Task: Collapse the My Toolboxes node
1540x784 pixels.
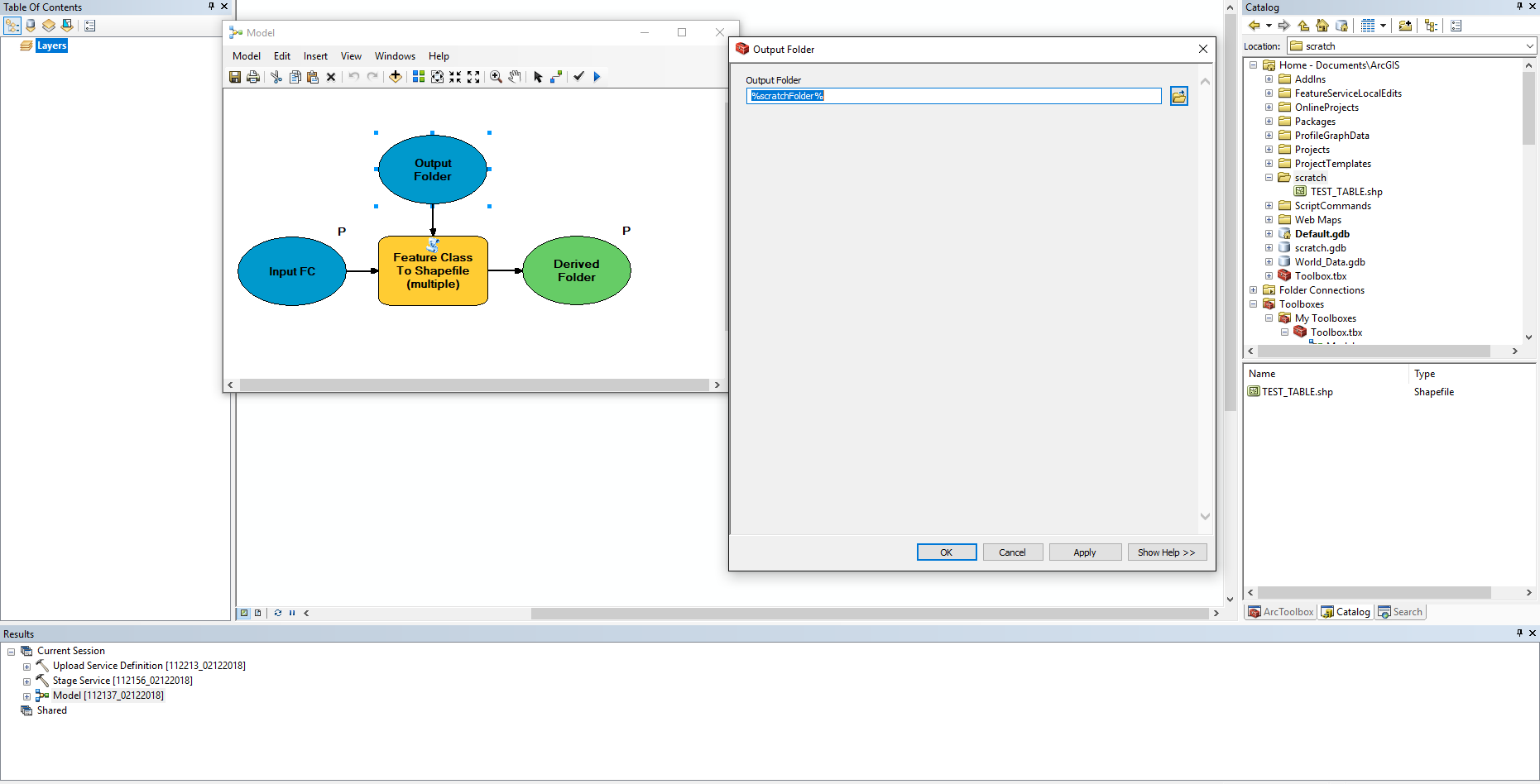Action: (1269, 318)
